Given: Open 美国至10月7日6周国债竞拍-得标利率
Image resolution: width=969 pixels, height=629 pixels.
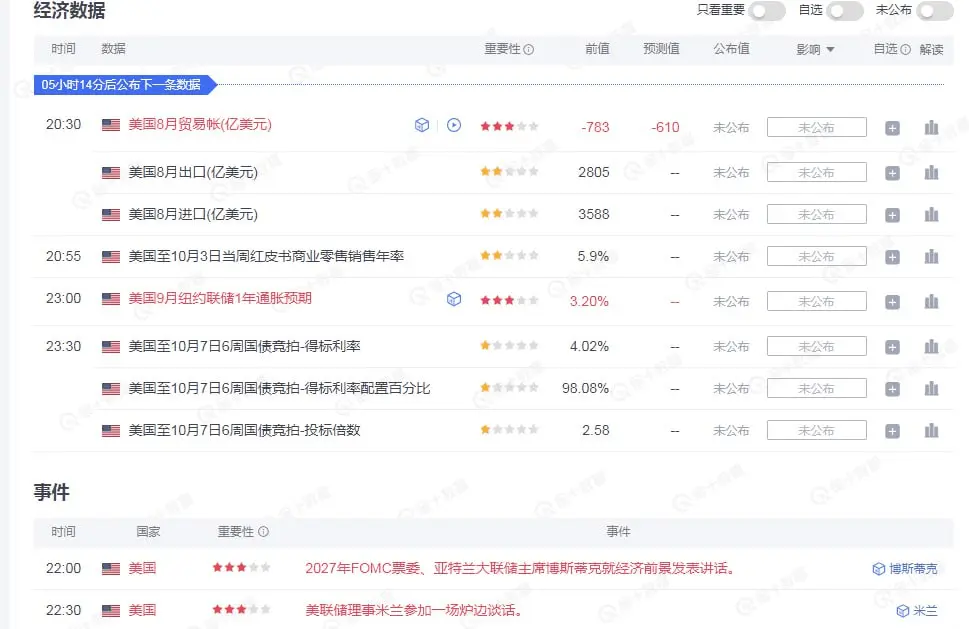Looking at the screenshot, I should click(244, 347).
